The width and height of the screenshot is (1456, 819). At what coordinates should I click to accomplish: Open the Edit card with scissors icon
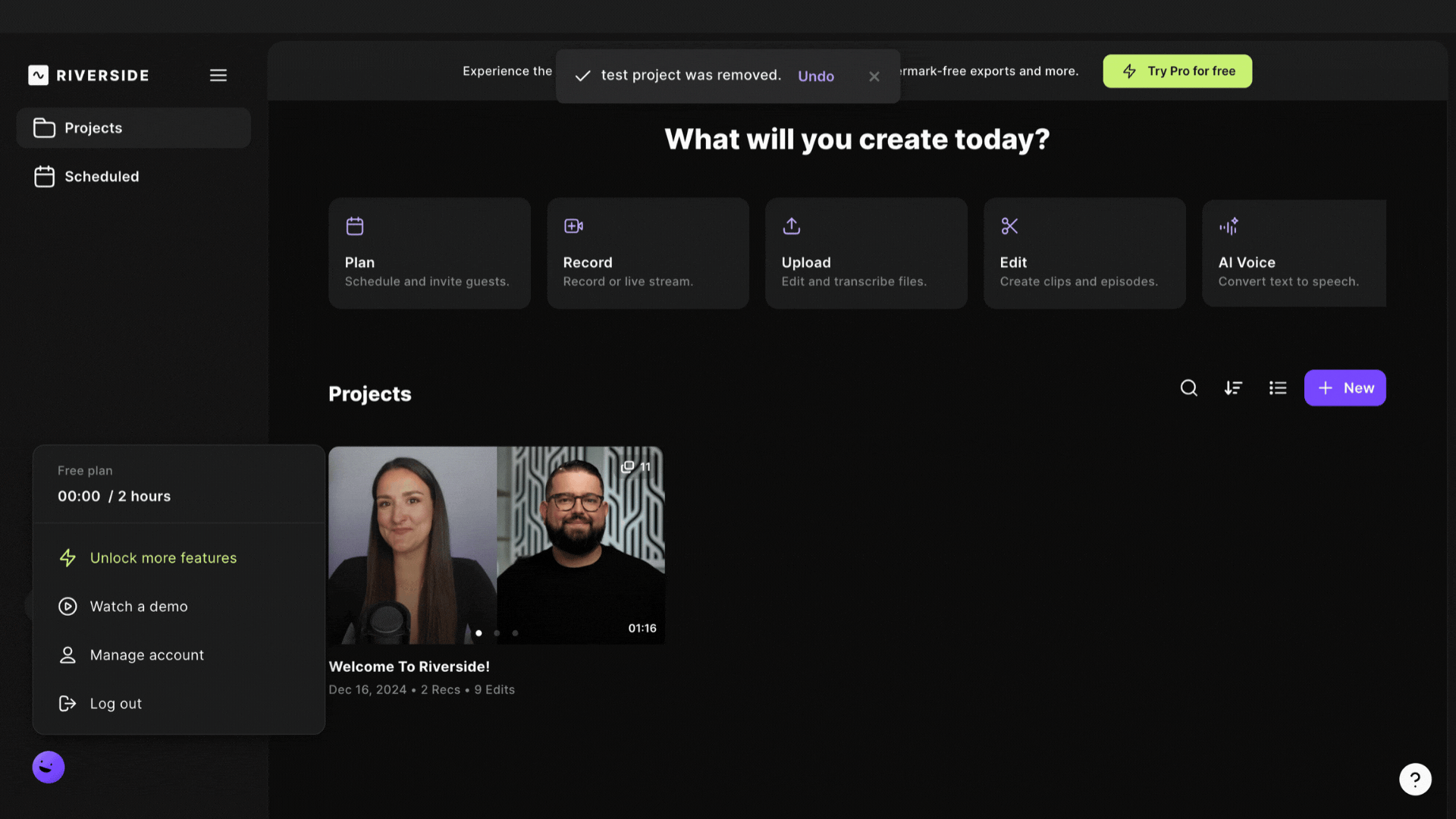point(1084,253)
